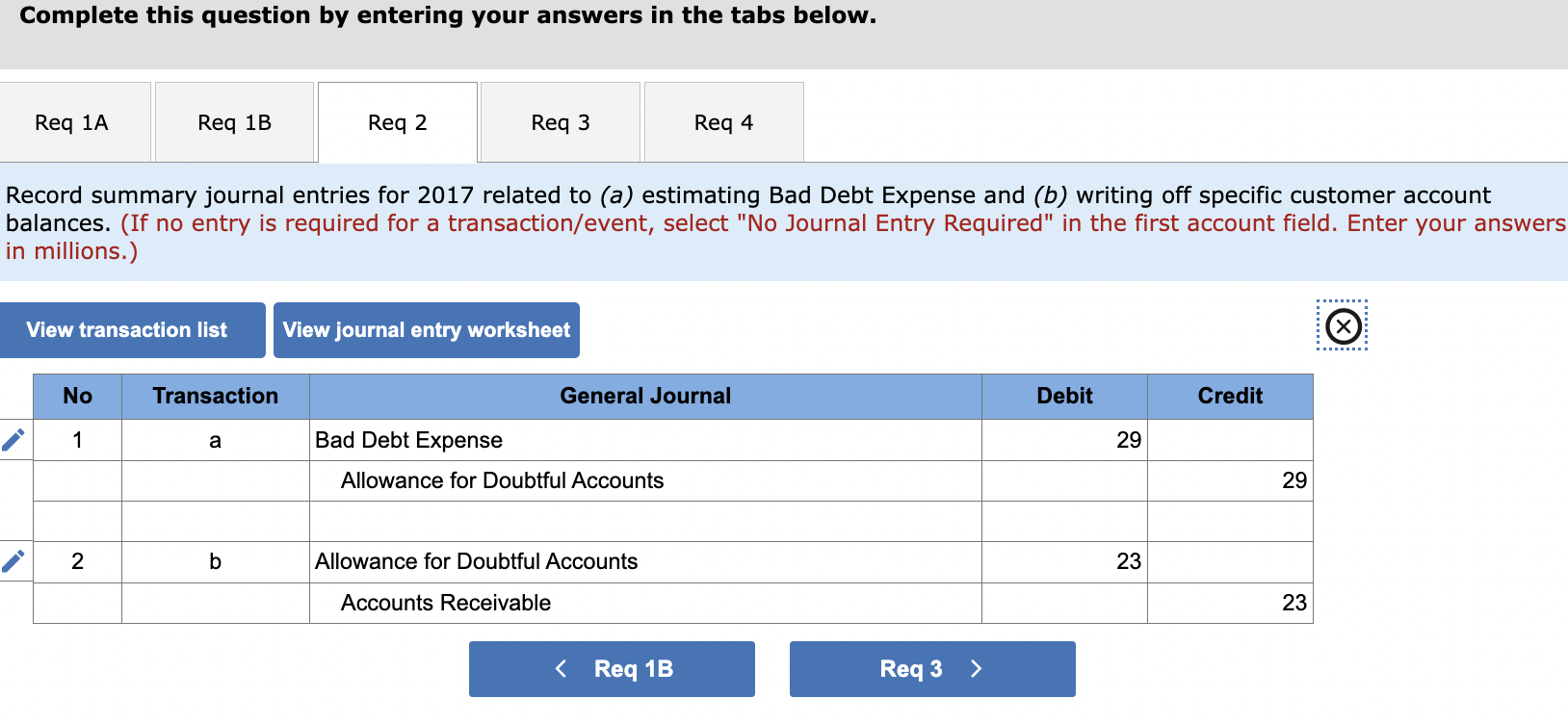The height and width of the screenshot is (724, 1568).
Task: Click the debit field showing 29
Action: click(1062, 440)
